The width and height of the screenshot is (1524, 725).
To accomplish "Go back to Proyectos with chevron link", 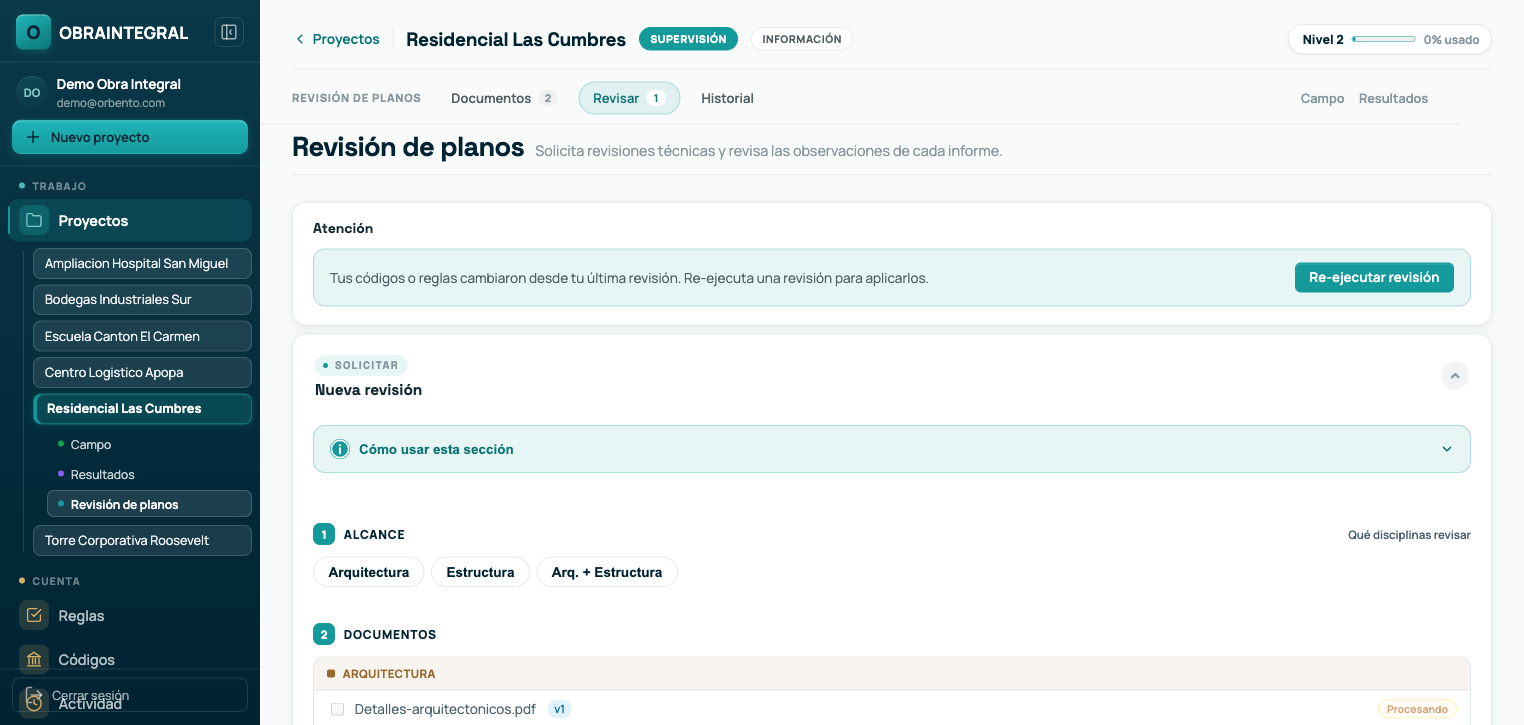I will pyautogui.click(x=337, y=39).
